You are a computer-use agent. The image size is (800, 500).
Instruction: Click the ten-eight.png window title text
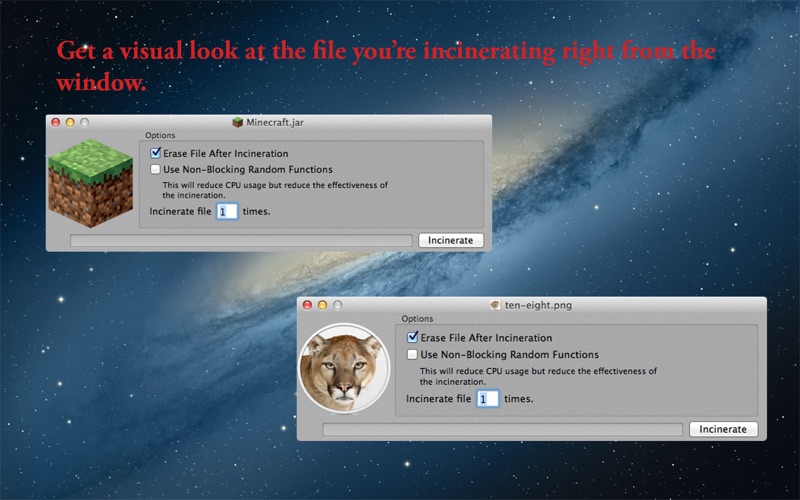[538, 305]
